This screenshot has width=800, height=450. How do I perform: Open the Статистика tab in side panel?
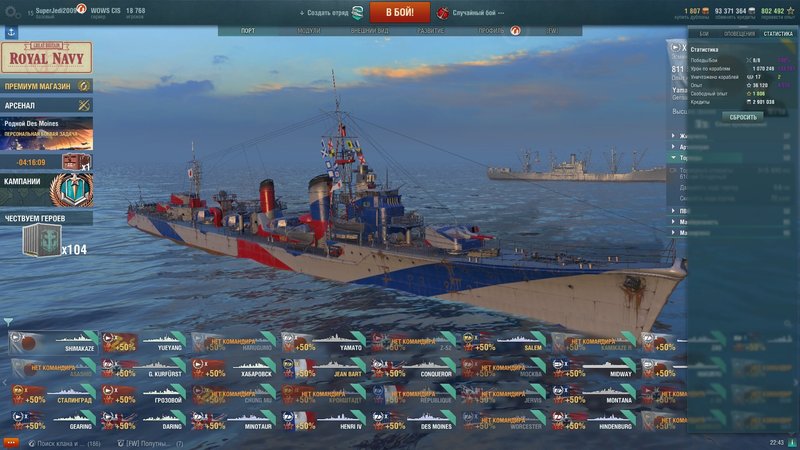778,34
